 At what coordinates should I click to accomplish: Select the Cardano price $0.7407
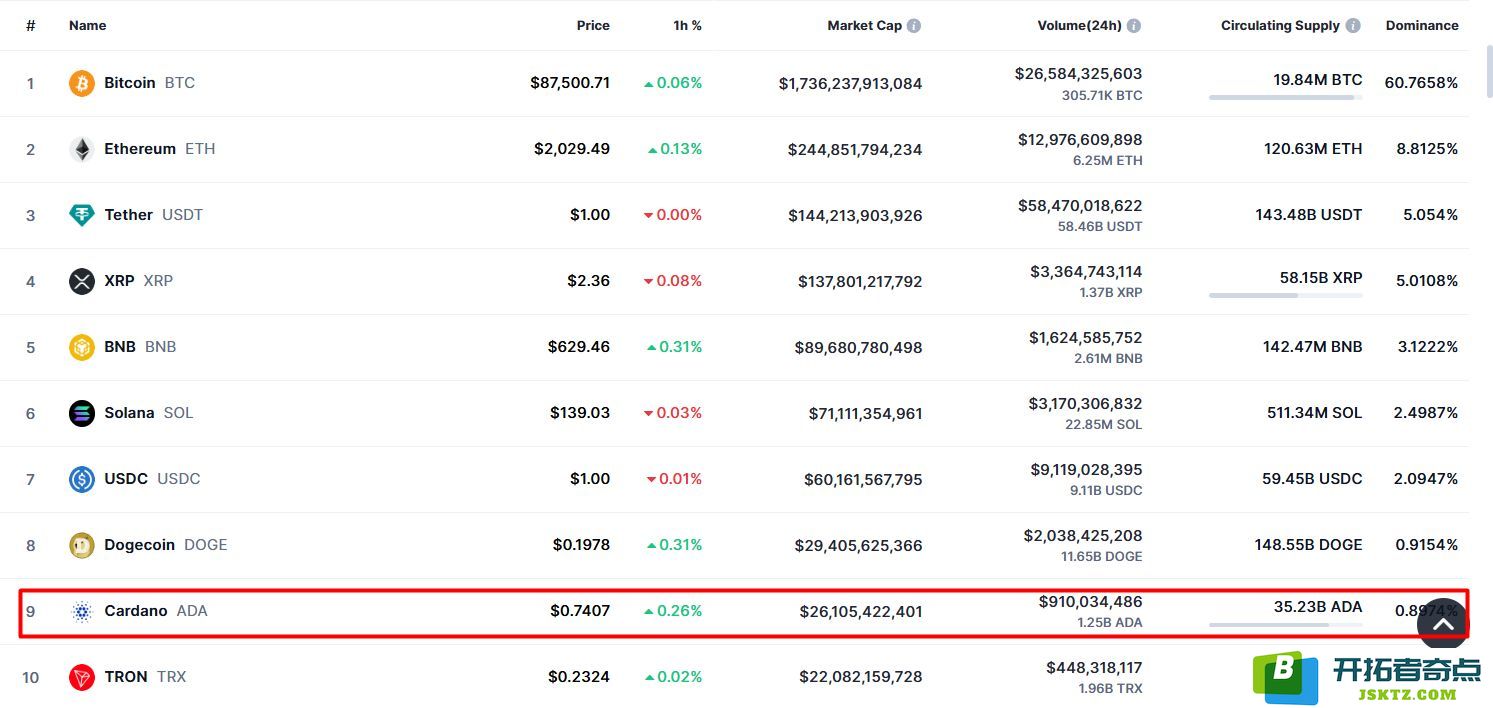[580, 611]
